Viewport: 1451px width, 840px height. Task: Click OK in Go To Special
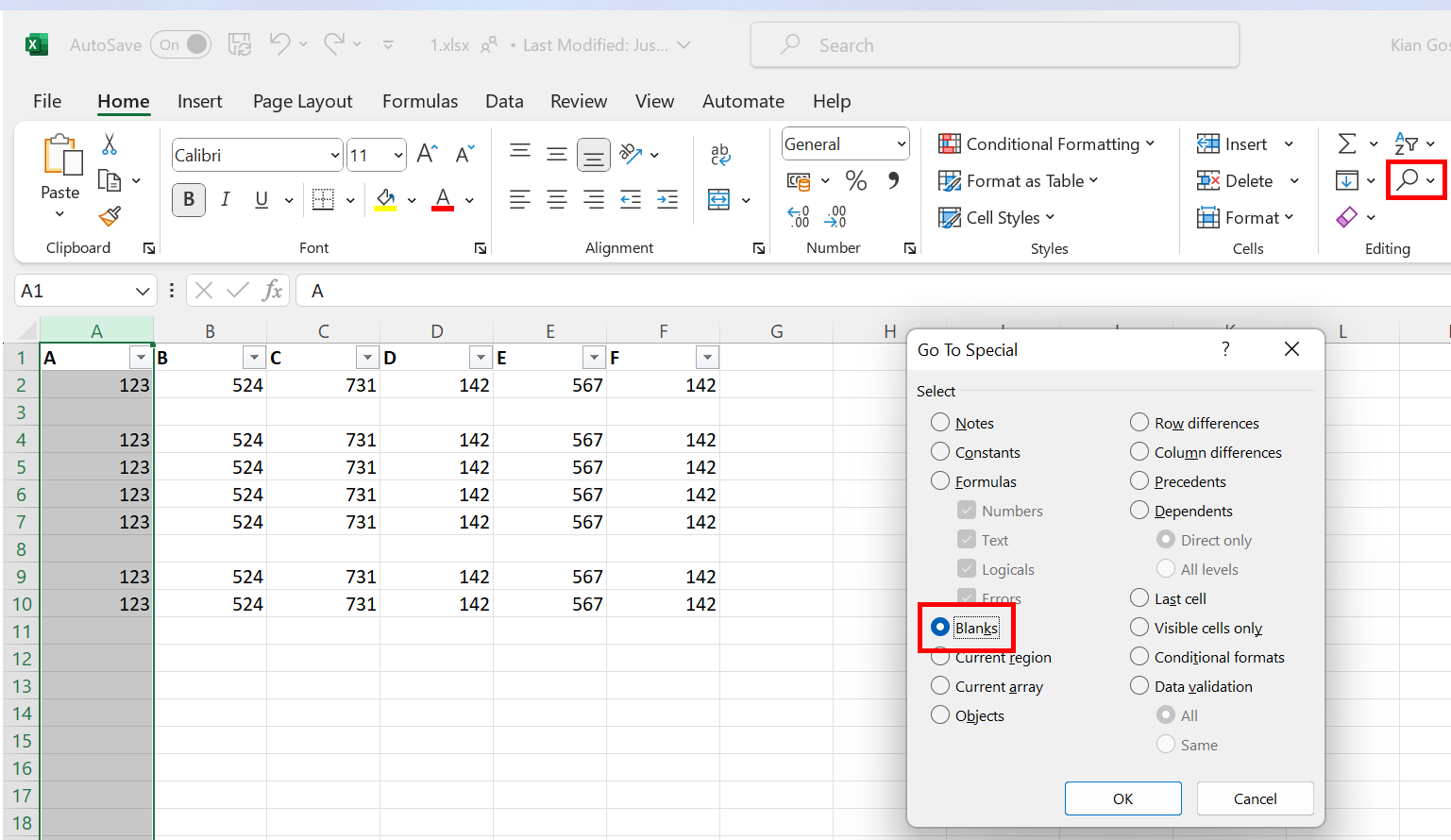(x=1123, y=798)
